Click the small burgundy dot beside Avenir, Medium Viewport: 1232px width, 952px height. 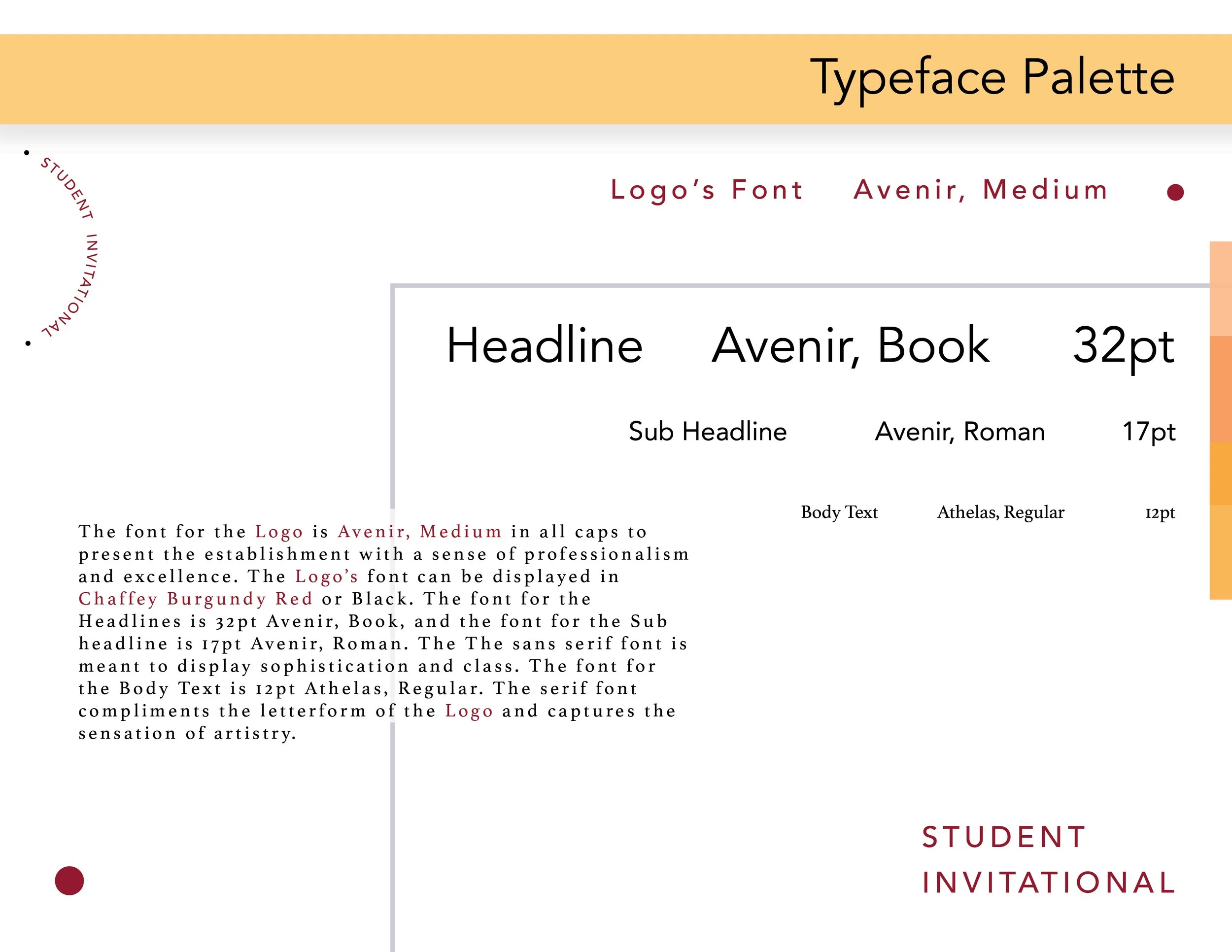[1175, 192]
